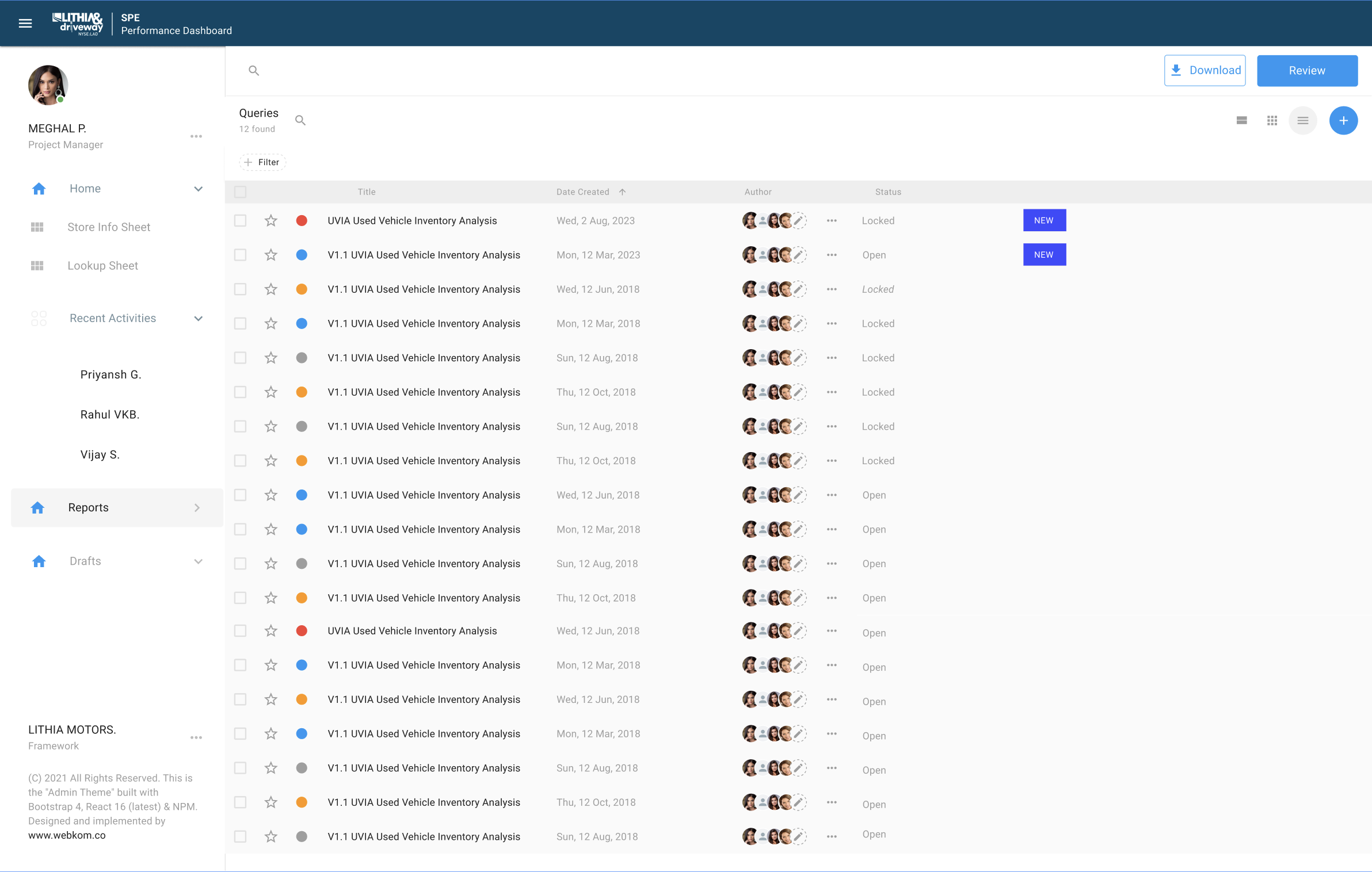Create a new query with plus button
The width and height of the screenshot is (1372, 872).
1344,120
